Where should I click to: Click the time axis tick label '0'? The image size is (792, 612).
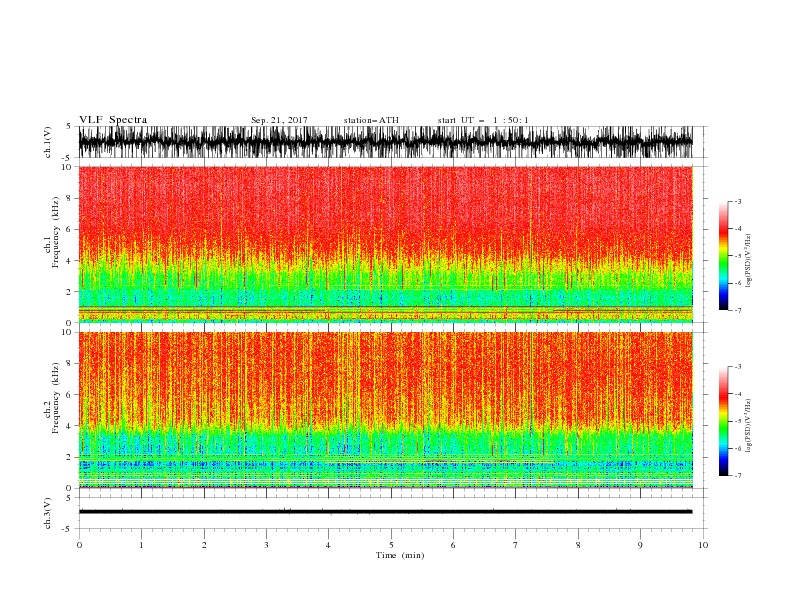[79, 545]
